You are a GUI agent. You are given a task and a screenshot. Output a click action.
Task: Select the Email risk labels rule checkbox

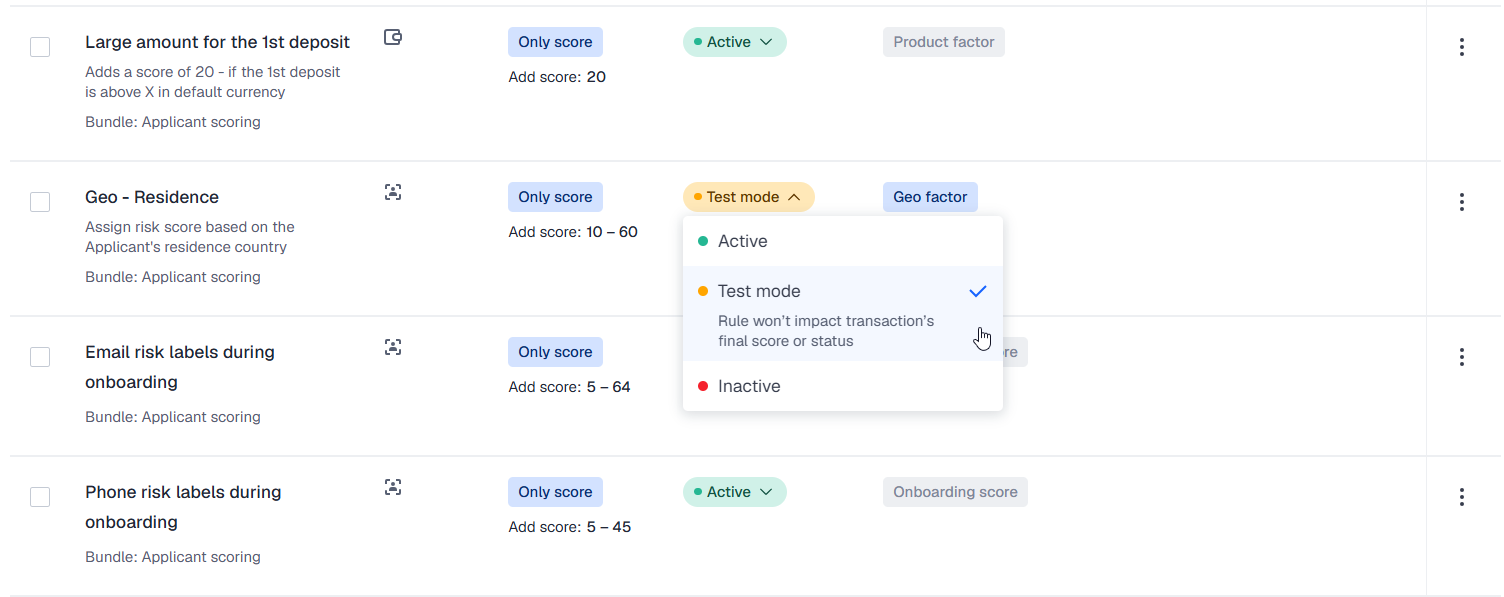tap(40, 357)
